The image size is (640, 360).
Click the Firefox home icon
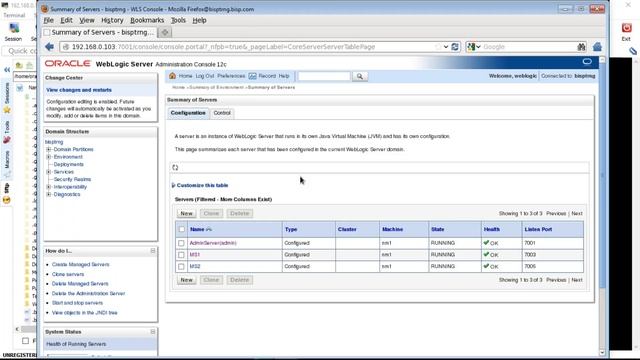pos(597,47)
